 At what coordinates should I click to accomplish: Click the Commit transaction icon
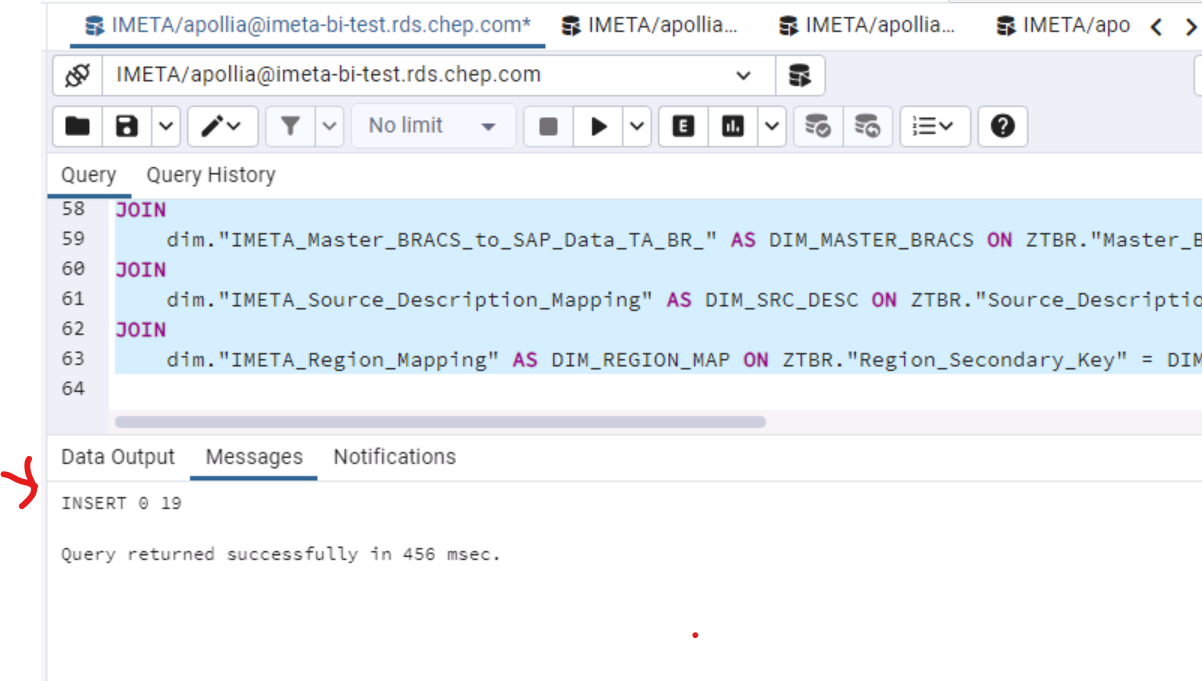point(818,126)
